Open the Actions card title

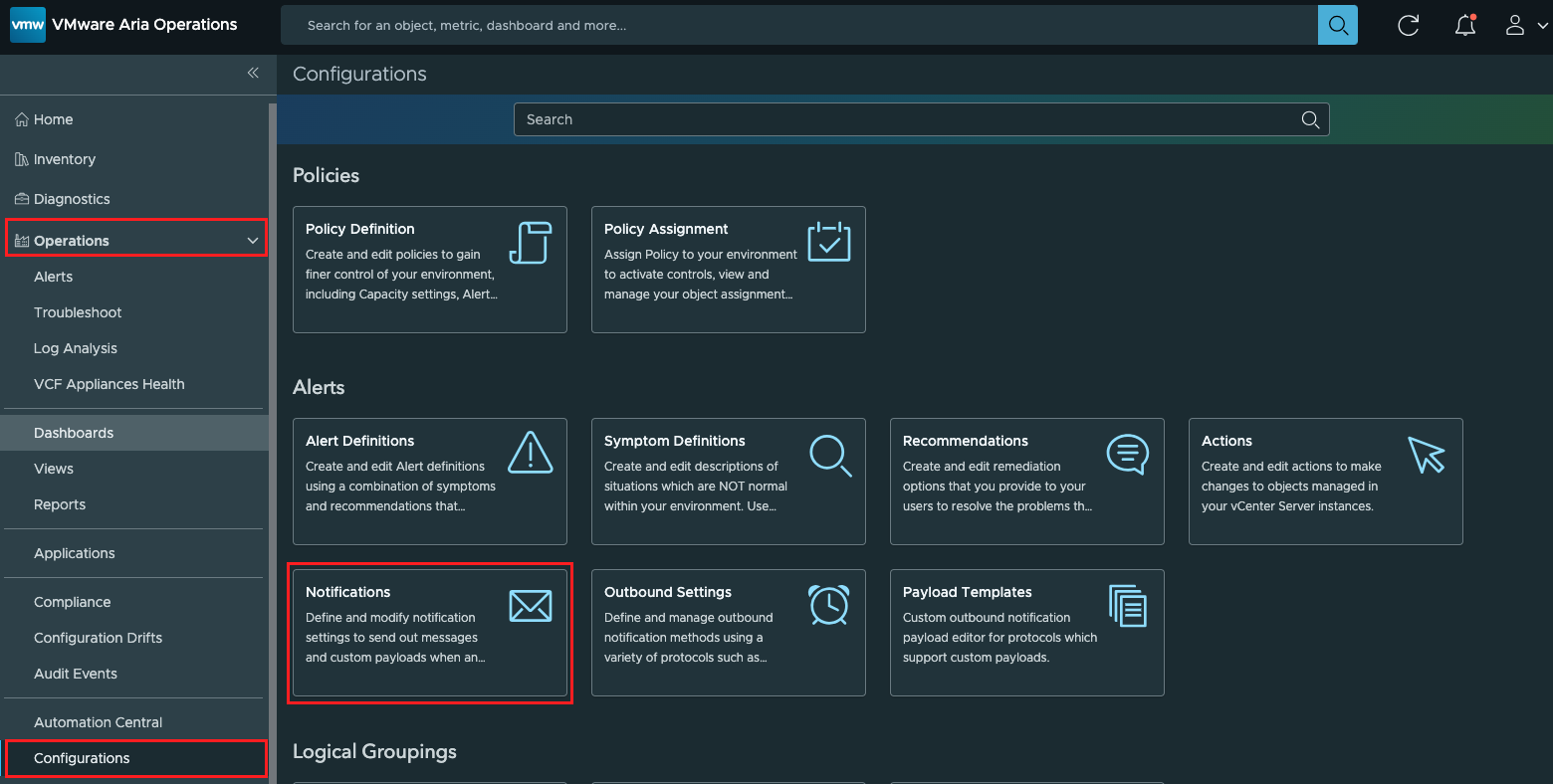point(1226,441)
